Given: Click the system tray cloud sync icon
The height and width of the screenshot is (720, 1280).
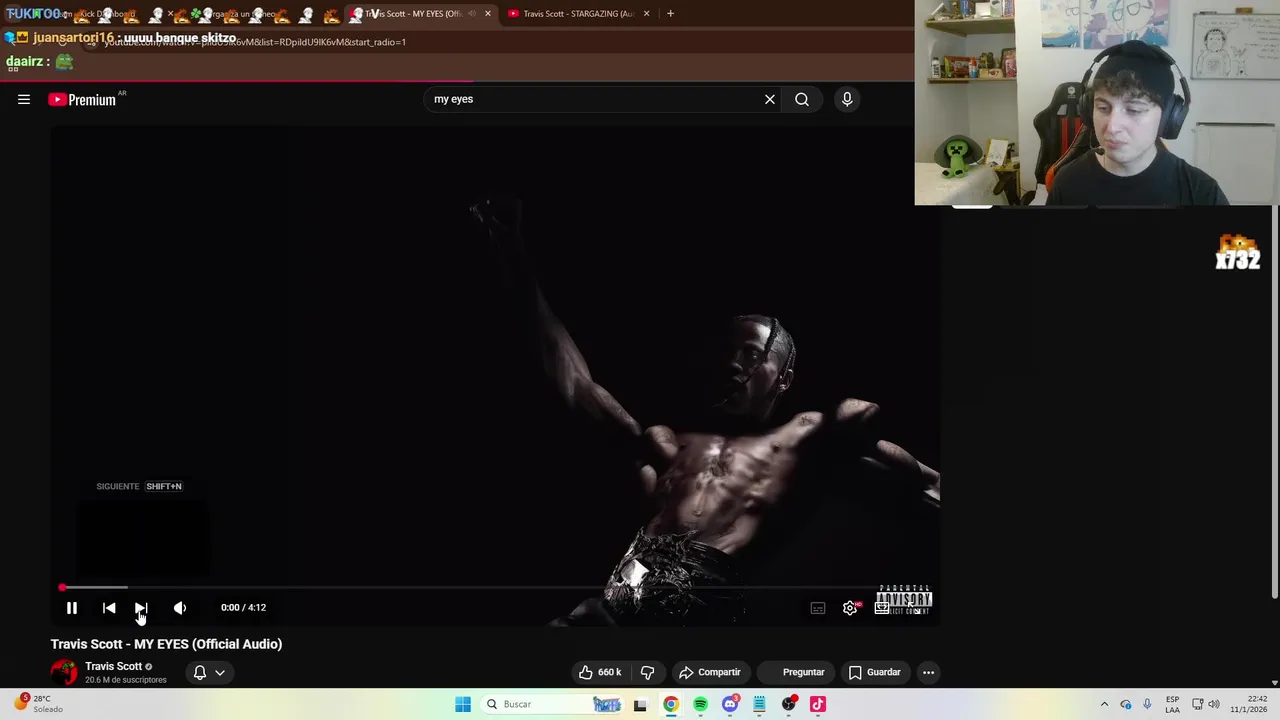Looking at the screenshot, I should [1126, 704].
